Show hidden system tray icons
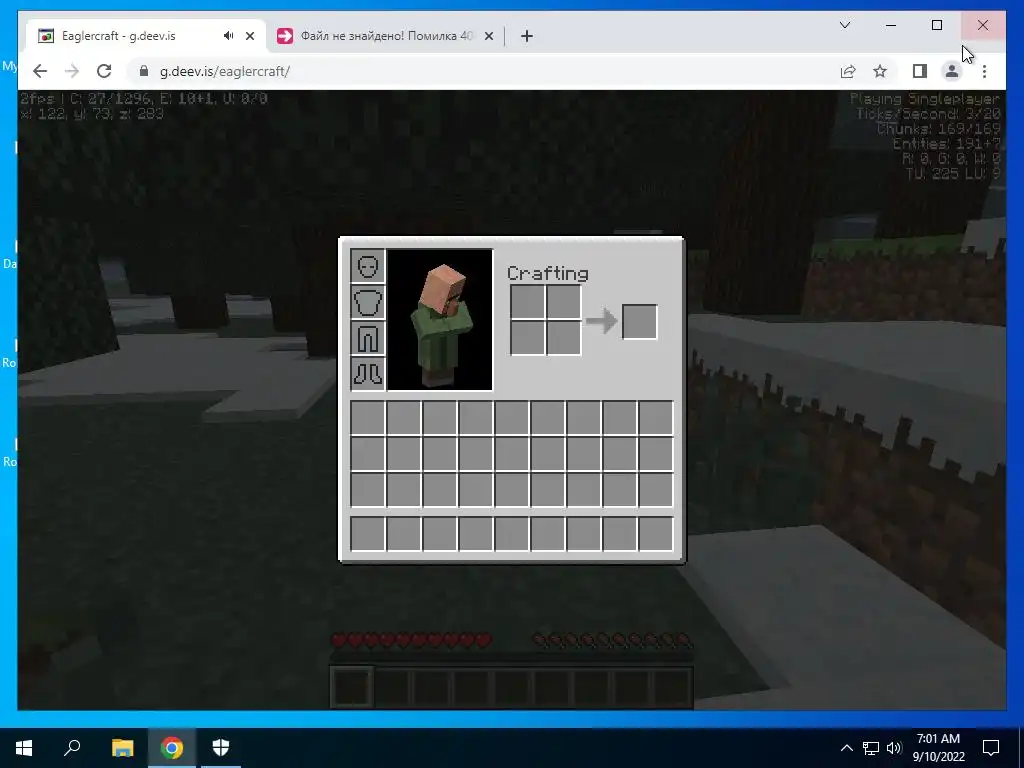Viewport: 1024px width, 768px height. tap(846, 748)
